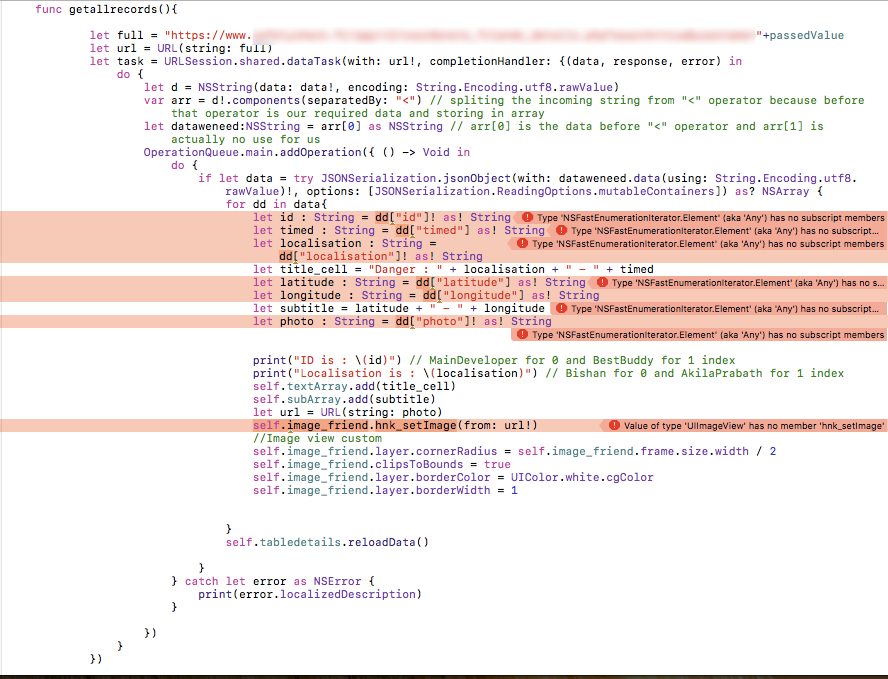Click the error icon on the 'let latitude' line
The image size is (888, 679).
[602, 283]
